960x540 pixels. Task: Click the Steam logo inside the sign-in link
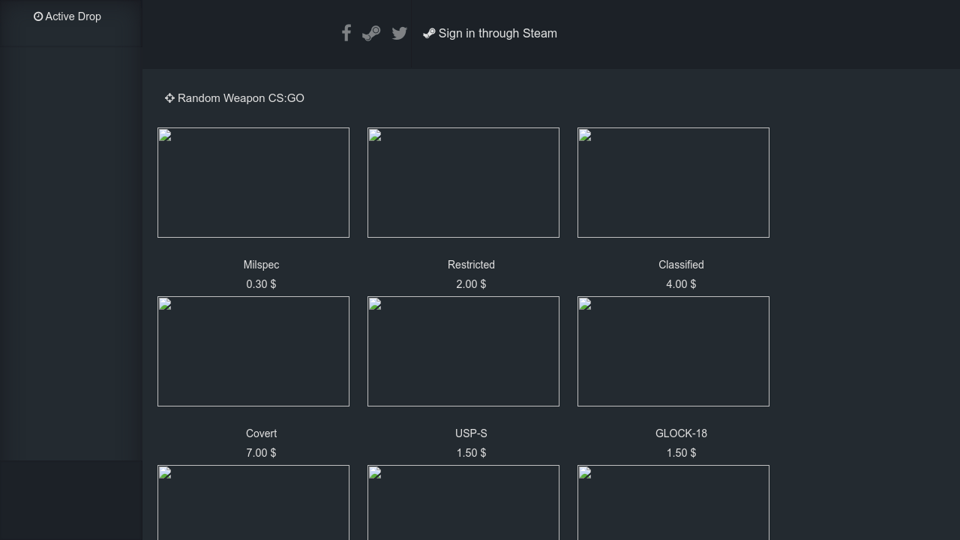tap(429, 33)
